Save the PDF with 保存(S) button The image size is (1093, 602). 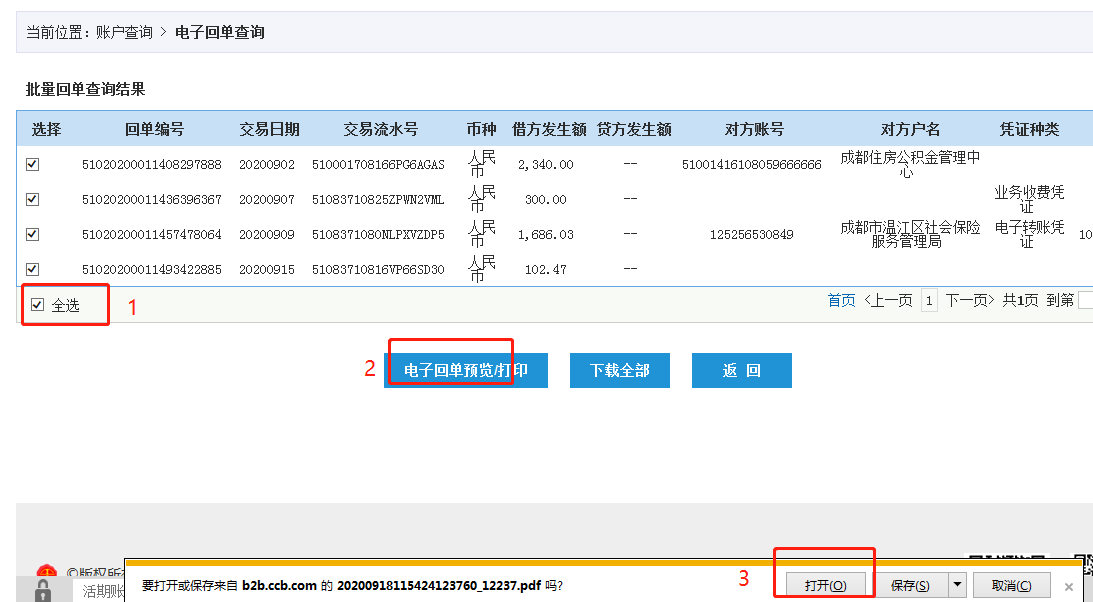point(910,585)
